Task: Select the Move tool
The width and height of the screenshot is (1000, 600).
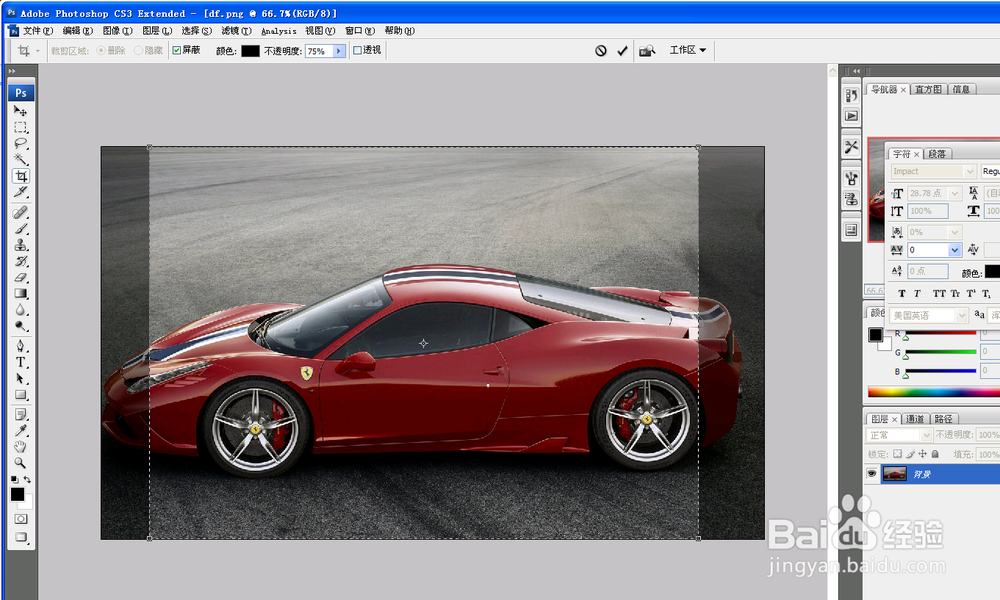Action: pos(20,111)
